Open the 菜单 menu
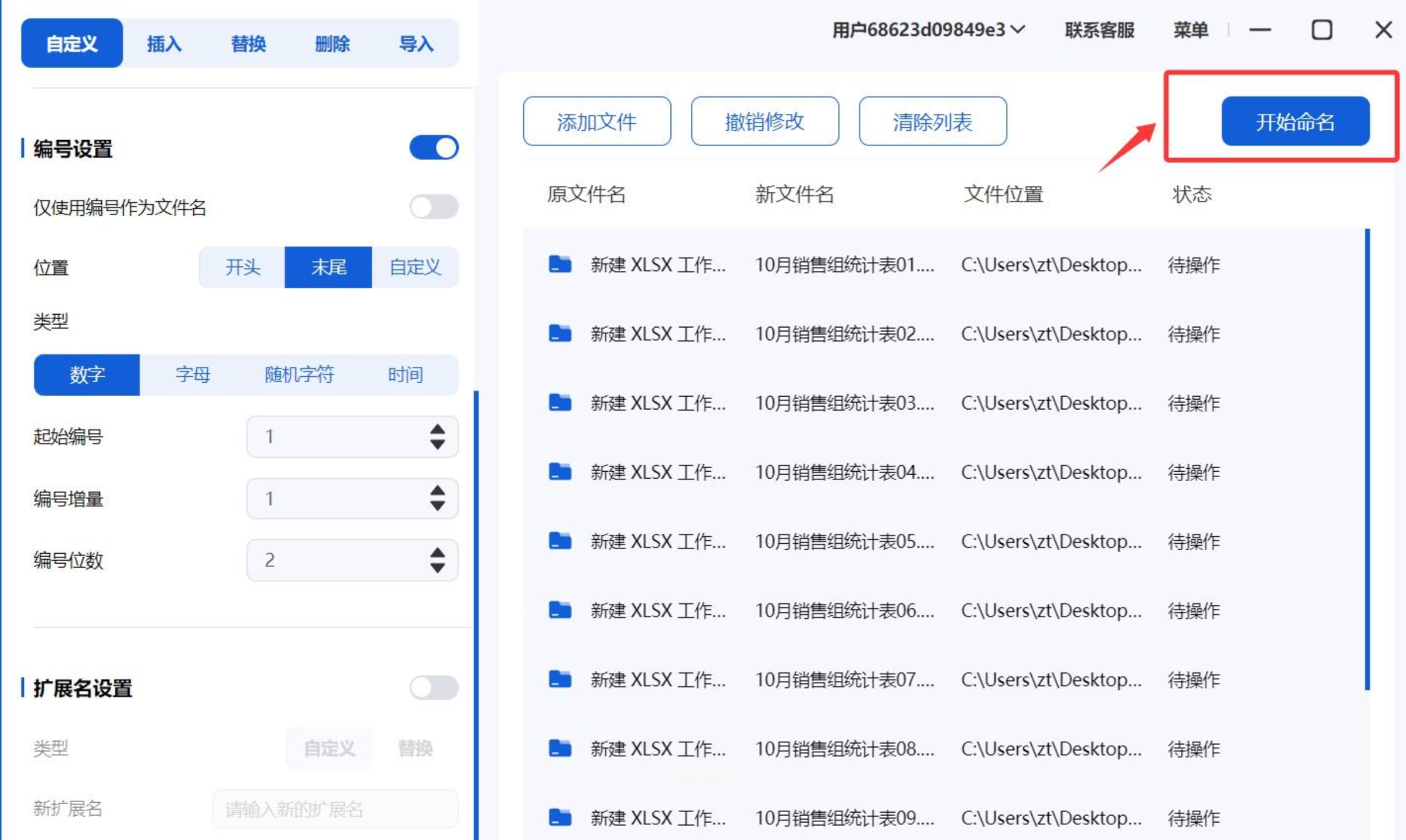Screen dimensions: 1406x840 [x=1190, y=30]
